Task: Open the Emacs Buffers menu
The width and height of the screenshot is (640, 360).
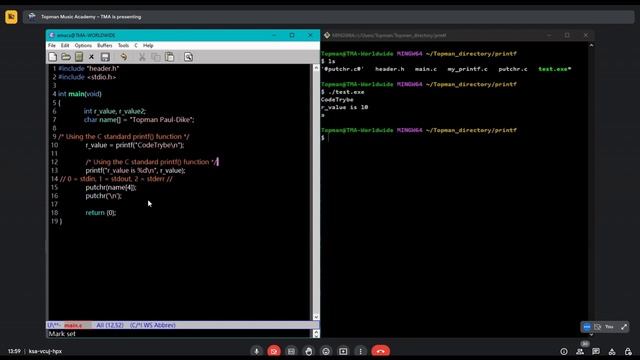Action: (104, 46)
